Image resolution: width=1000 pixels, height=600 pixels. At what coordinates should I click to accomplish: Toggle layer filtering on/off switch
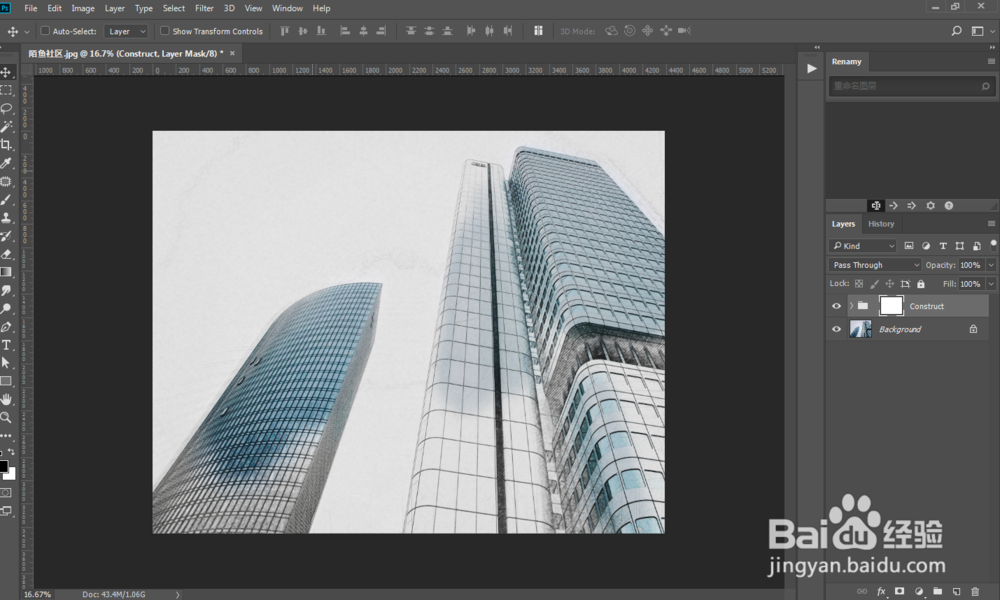(993, 245)
